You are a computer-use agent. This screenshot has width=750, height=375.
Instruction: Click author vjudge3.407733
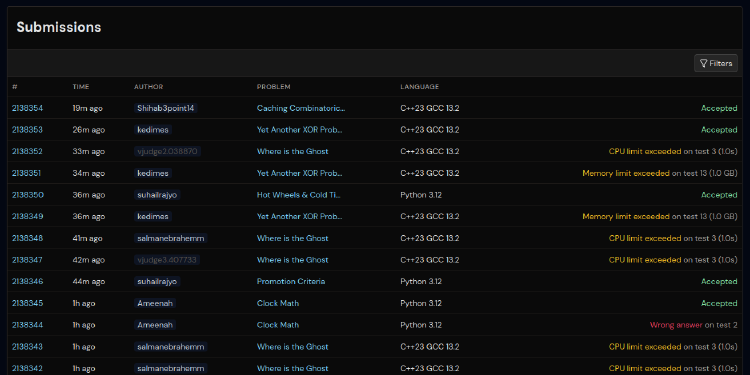(166, 260)
